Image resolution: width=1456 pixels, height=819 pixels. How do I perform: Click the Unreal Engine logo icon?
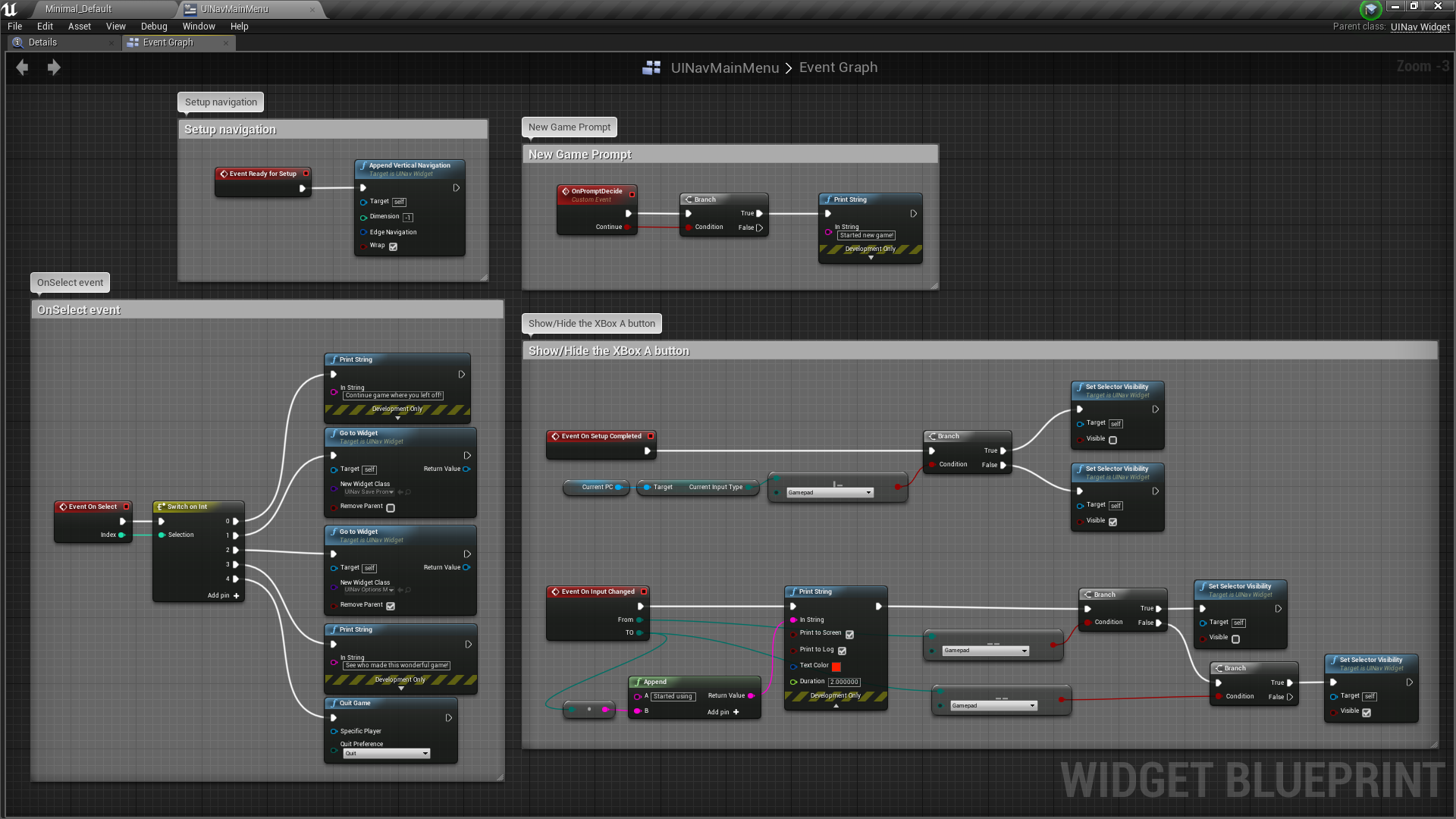click(x=11, y=9)
